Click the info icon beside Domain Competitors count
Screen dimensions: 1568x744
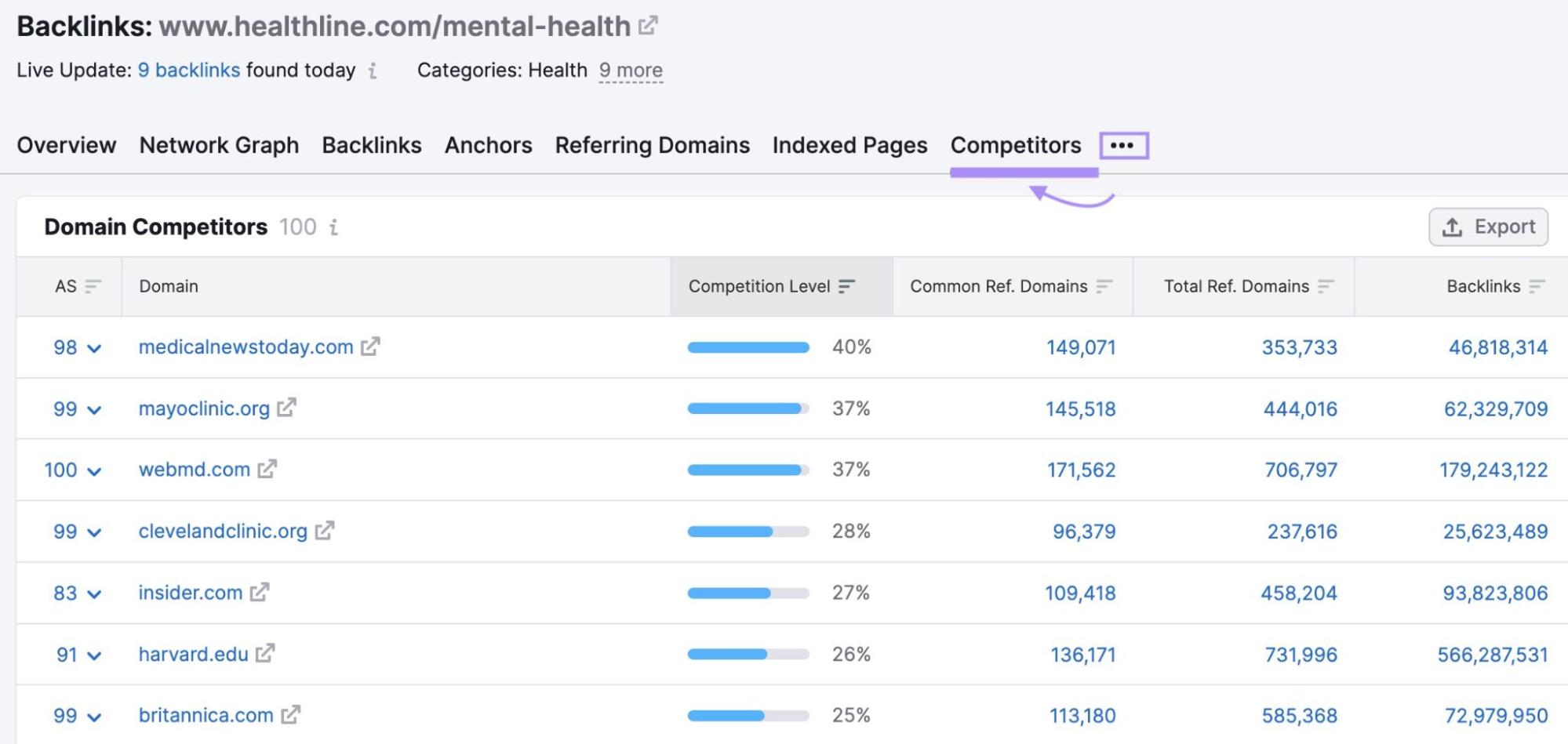[x=335, y=227]
